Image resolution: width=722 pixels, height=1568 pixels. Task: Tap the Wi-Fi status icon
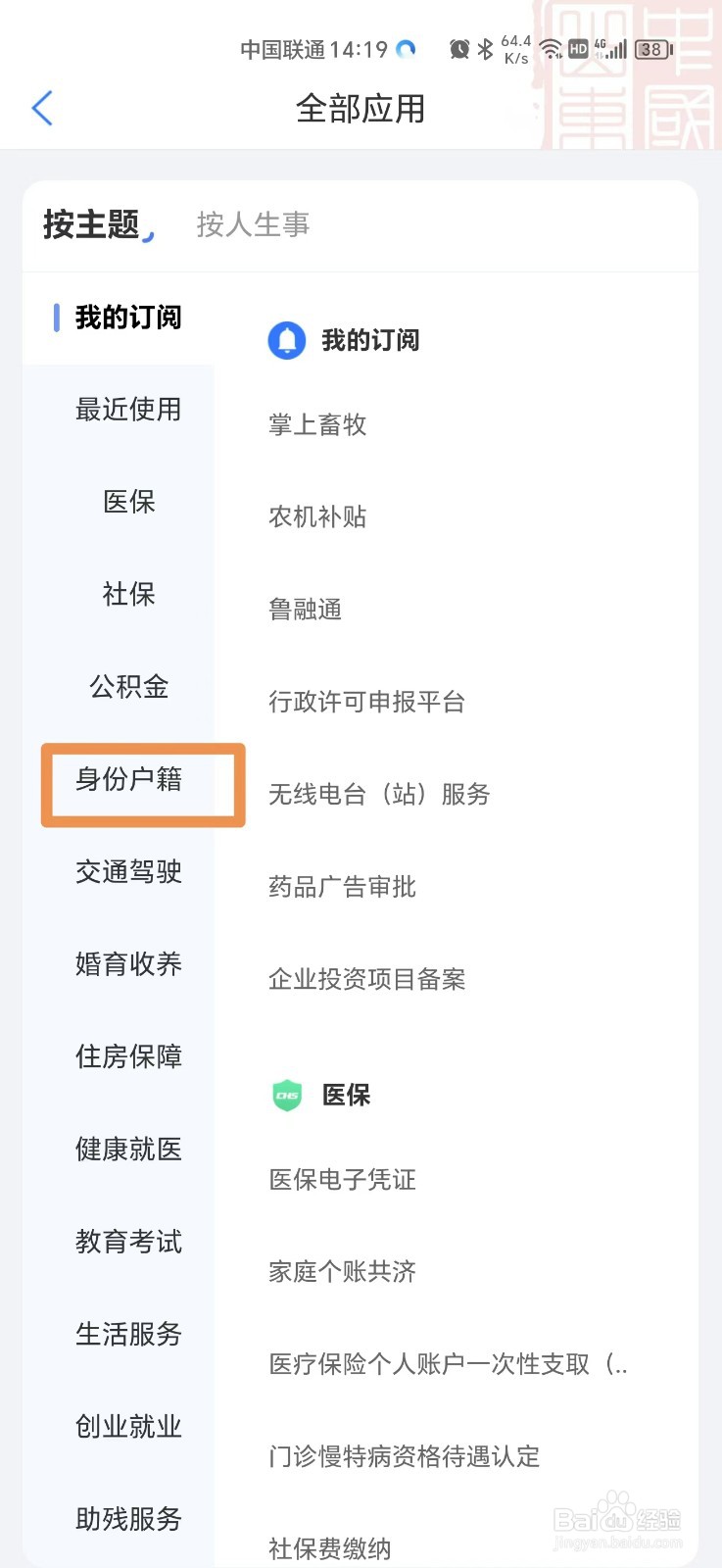point(551,49)
